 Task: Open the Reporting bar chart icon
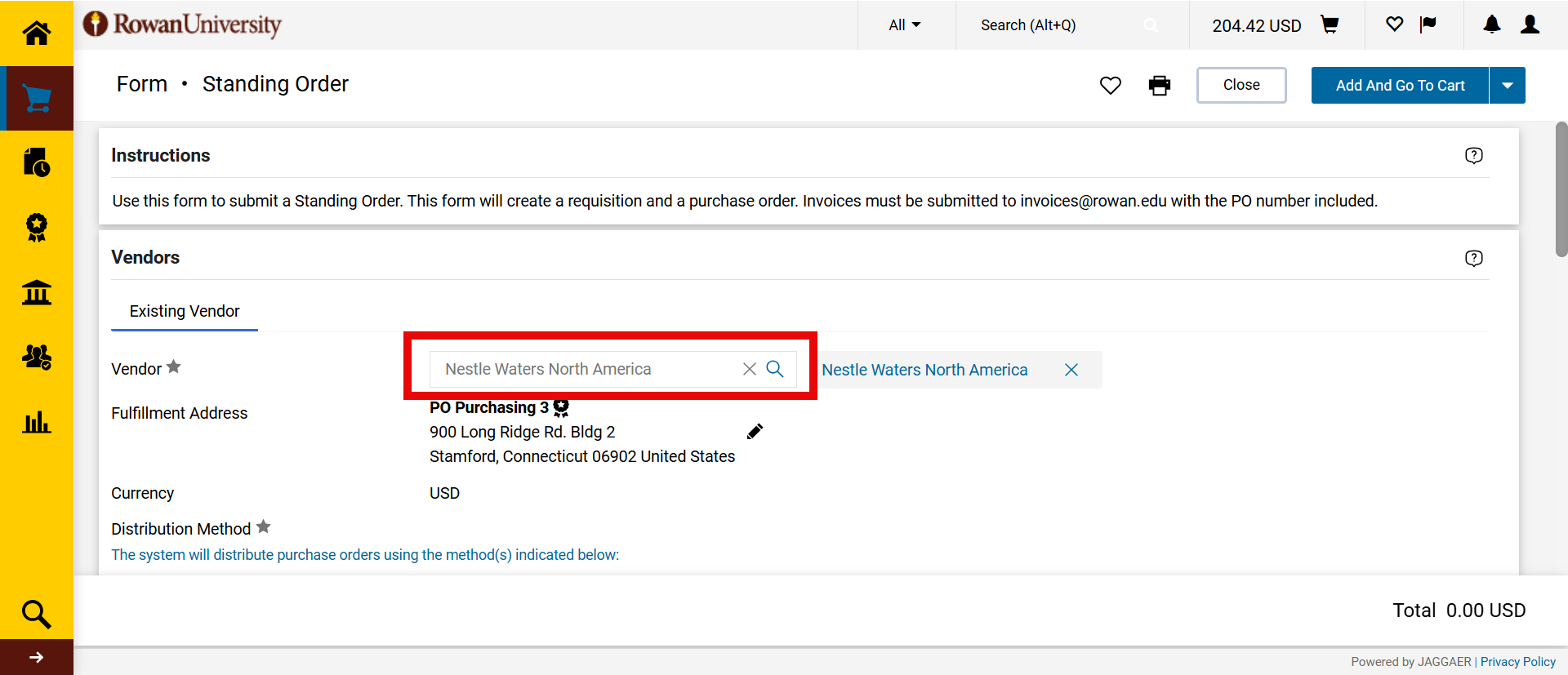[x=37, y=422]
